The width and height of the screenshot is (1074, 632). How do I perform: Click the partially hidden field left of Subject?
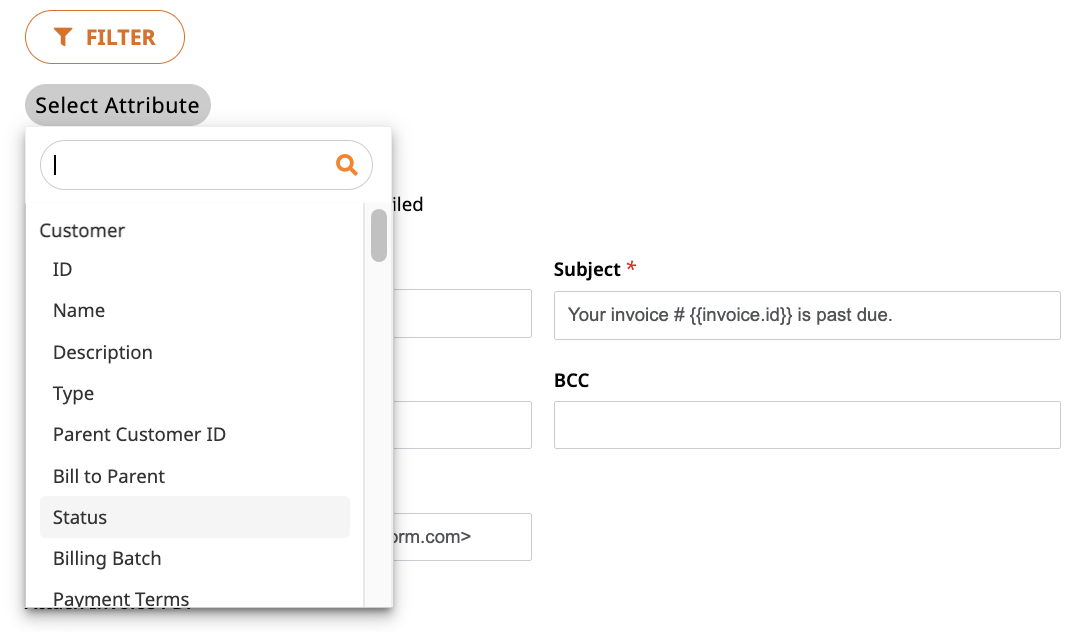pos(462,314)
